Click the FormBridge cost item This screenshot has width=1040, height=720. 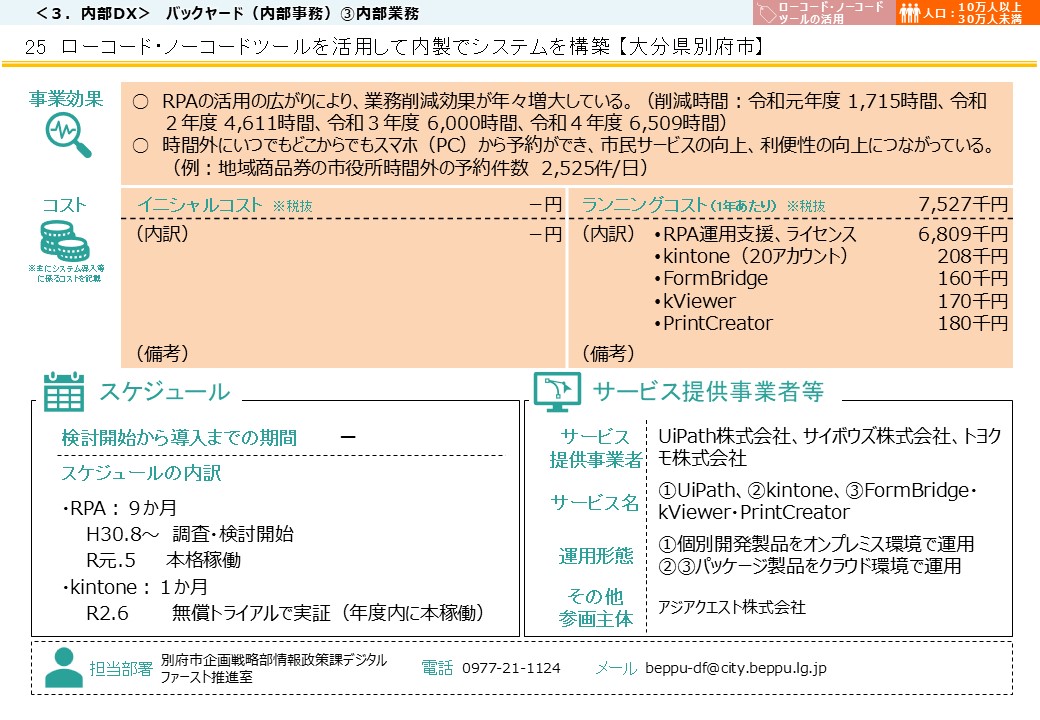pos(710,278)
